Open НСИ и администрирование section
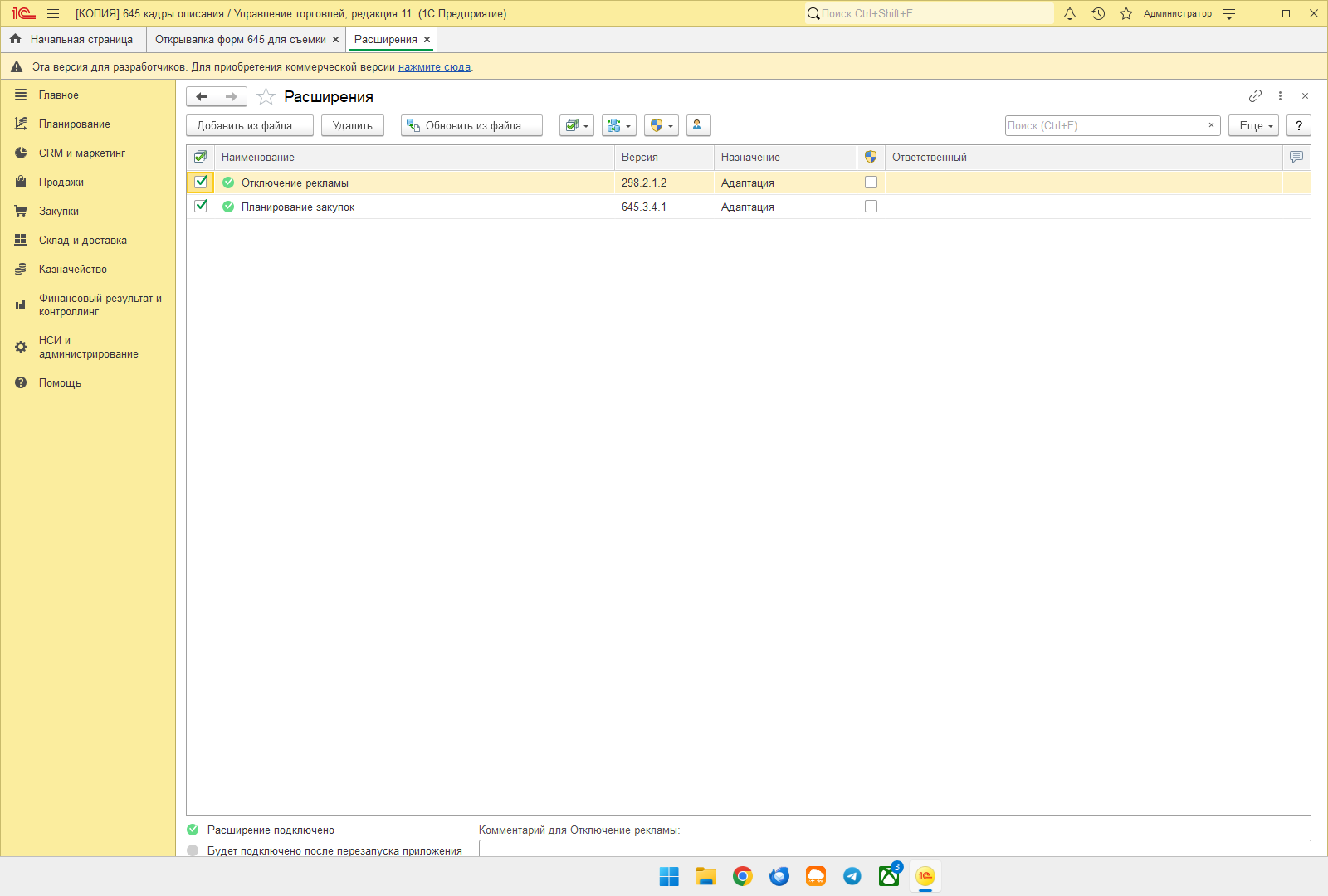Screen dimensions: 1328x896 (x=88, y=348)
